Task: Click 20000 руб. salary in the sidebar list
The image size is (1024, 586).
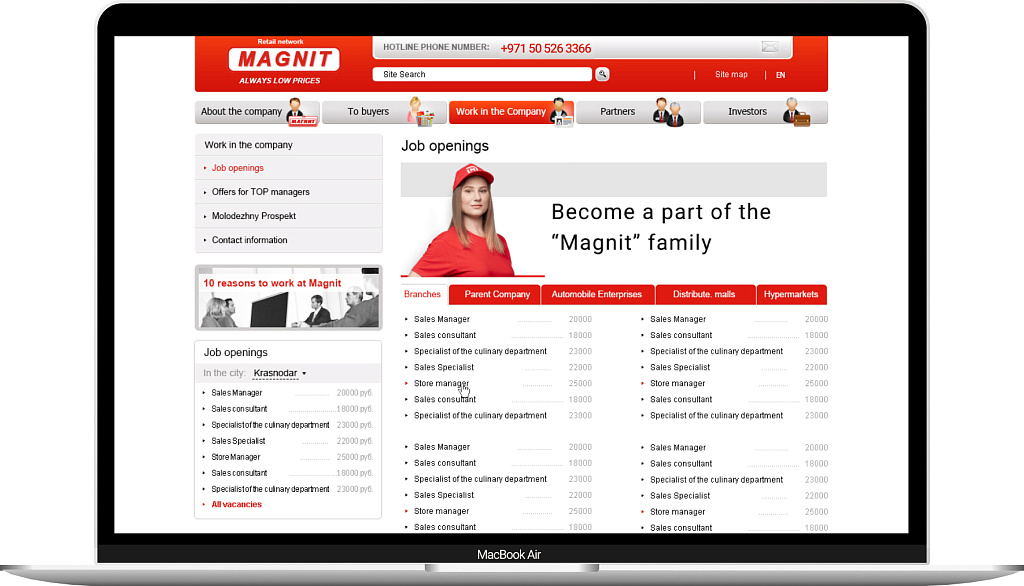Action: click(x=355, y=393)
